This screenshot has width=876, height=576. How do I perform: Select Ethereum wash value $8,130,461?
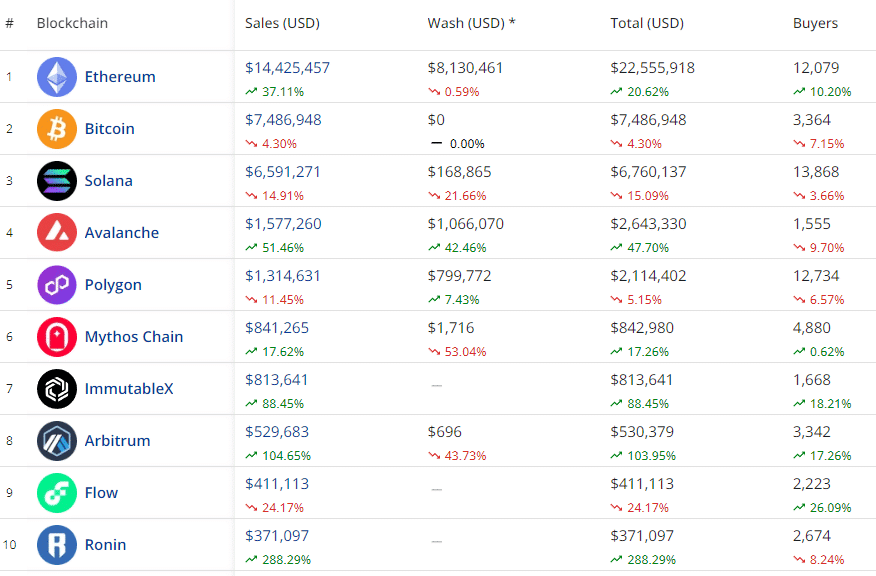click(465, 68)
